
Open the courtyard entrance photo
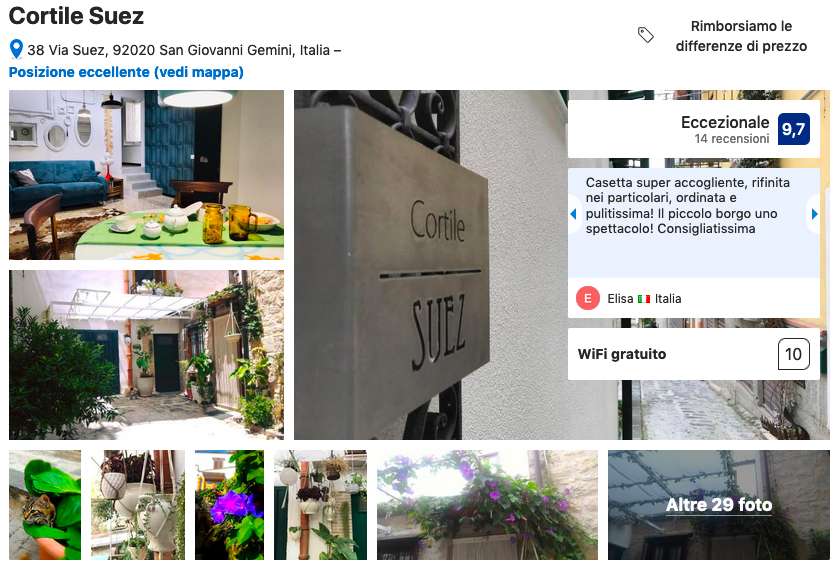pyautogui.click(x=146, y=355)
